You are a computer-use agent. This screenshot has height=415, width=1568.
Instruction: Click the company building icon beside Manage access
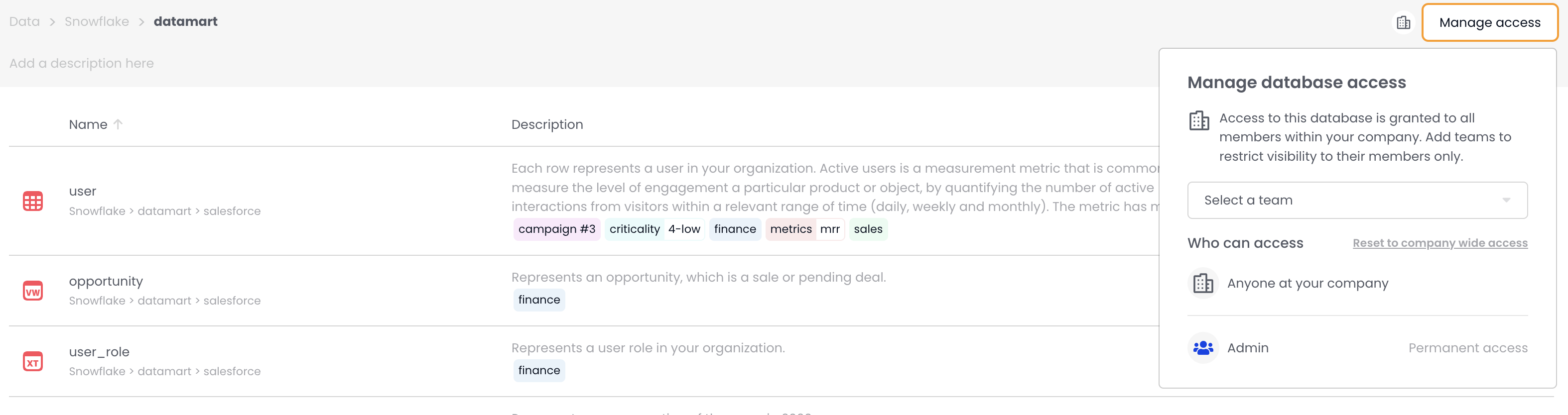[x=1403, y=22]
